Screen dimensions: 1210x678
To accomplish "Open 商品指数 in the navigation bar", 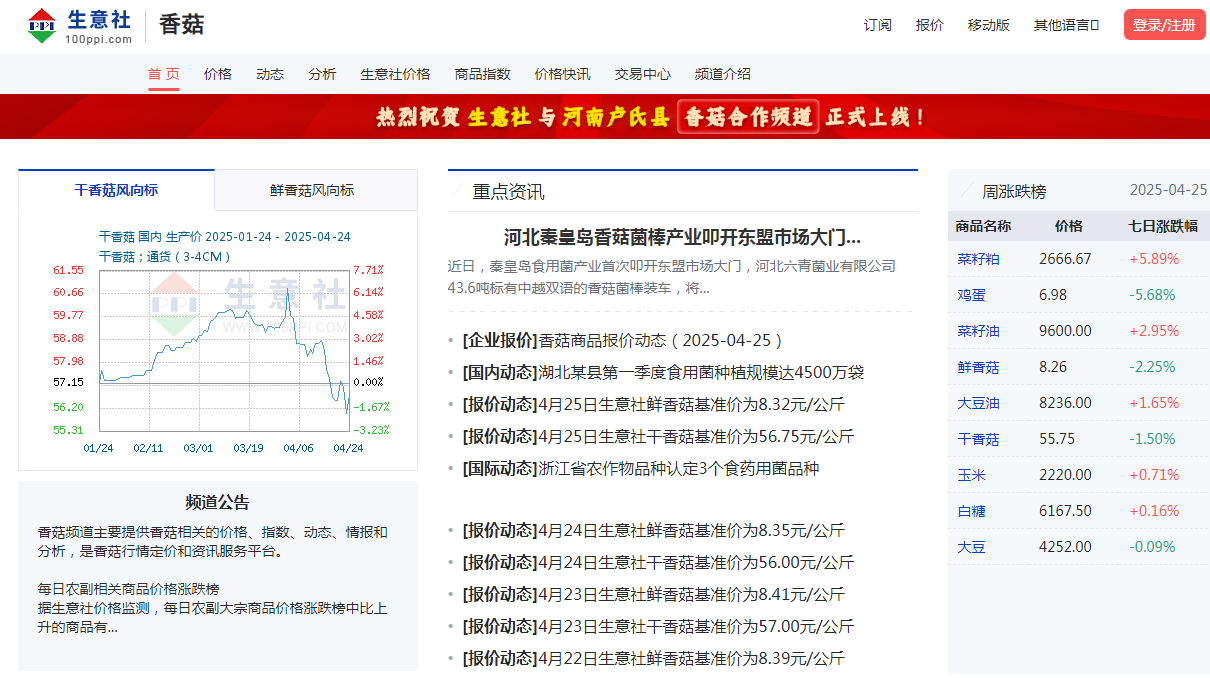I will click(x=482, y=74).
